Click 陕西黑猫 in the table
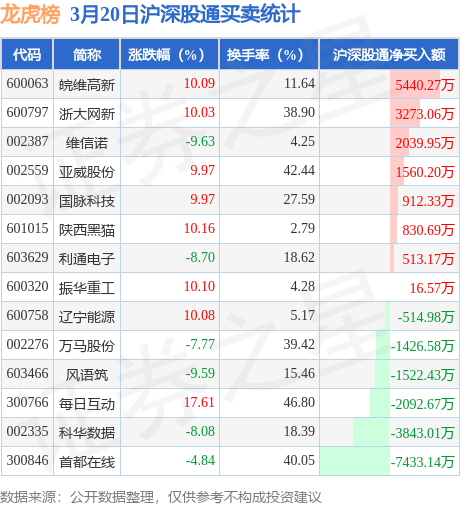This screenshot has width=460, height=506. coord(87,230)
